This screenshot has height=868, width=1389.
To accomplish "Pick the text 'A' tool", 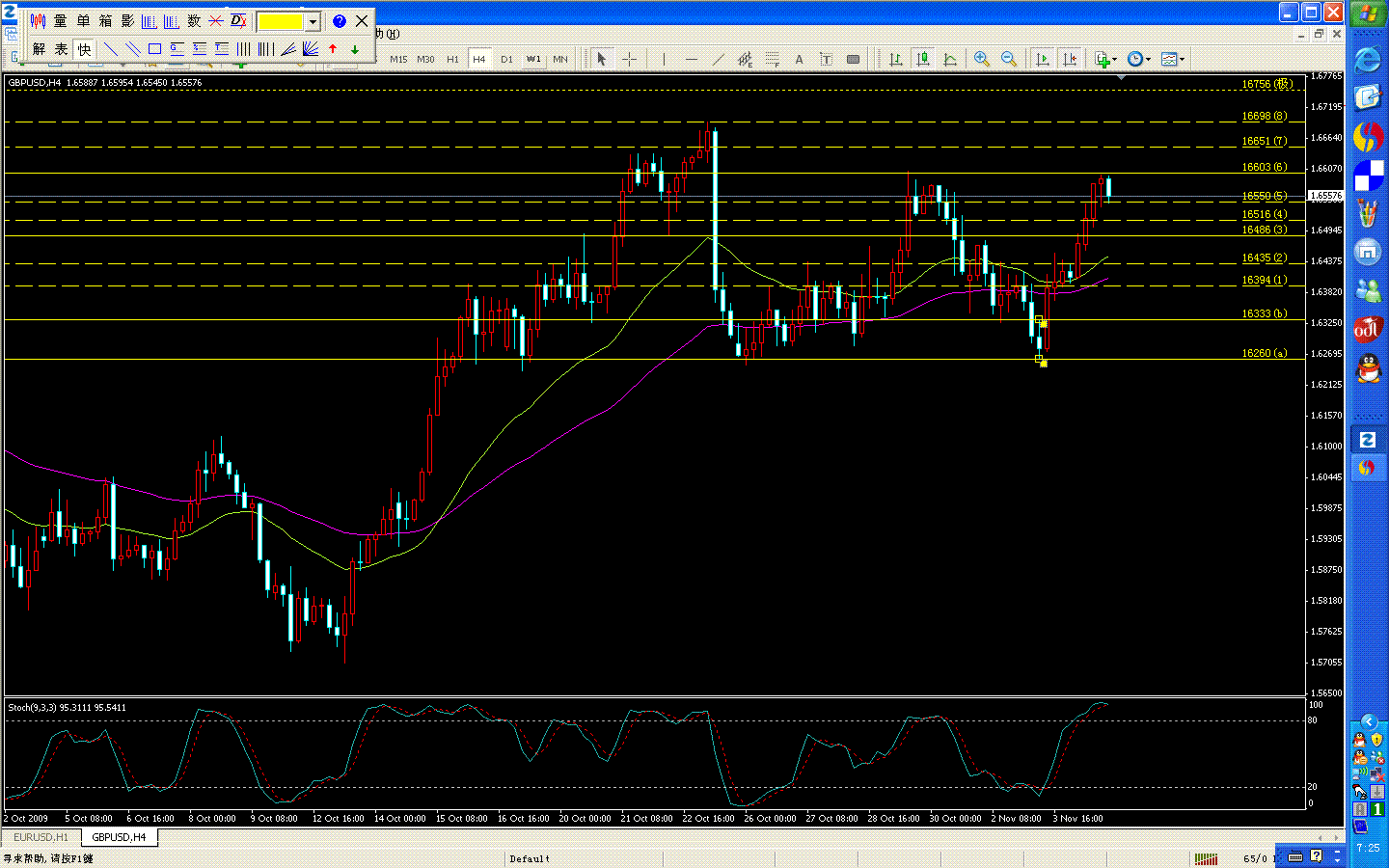I will click(799, 59).
